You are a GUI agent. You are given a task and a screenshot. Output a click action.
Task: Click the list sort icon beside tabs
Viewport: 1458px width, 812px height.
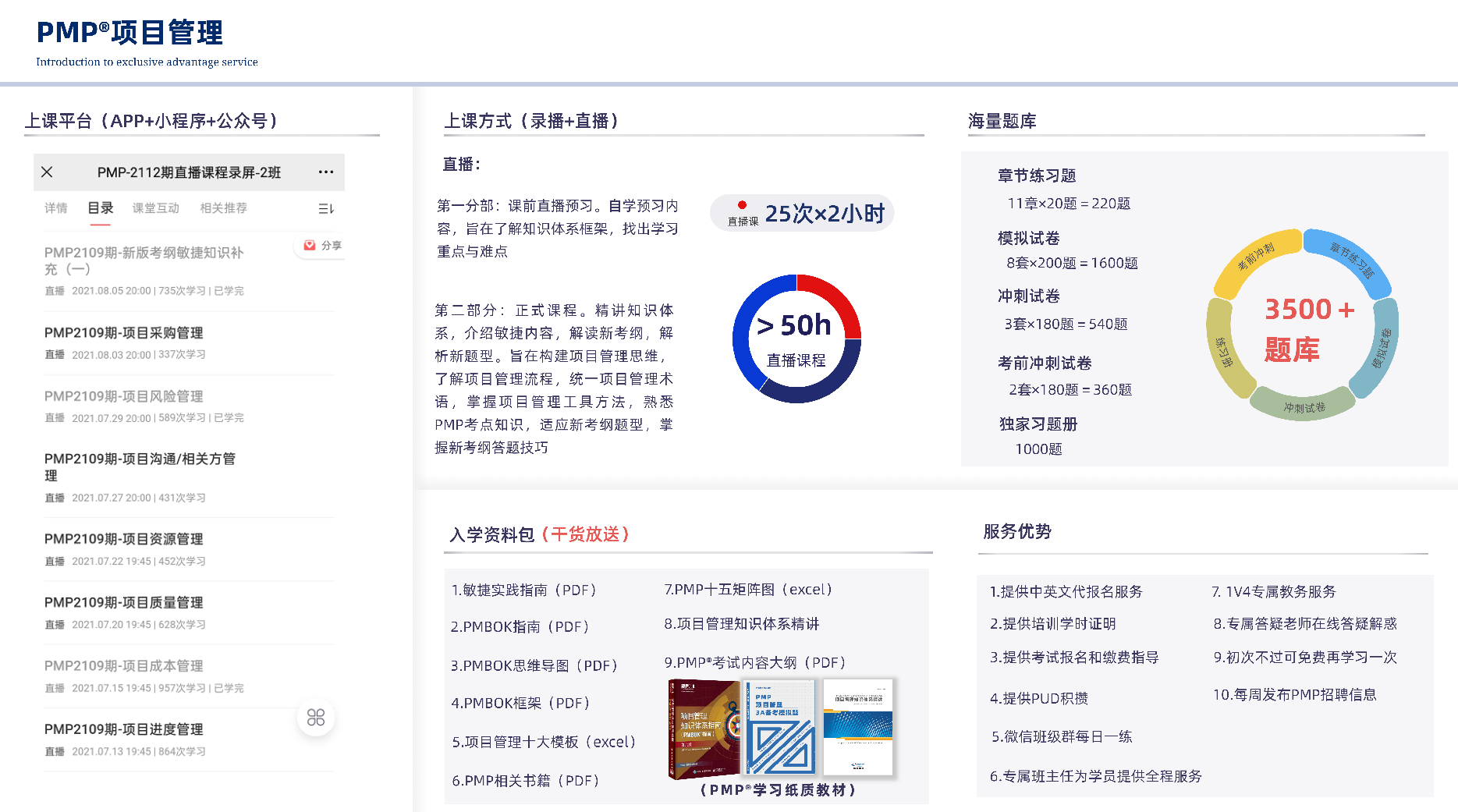tap(326, 209)
